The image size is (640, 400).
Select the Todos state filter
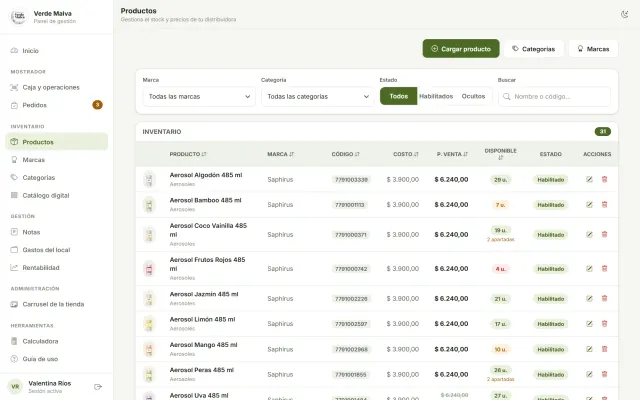point(398,96)
